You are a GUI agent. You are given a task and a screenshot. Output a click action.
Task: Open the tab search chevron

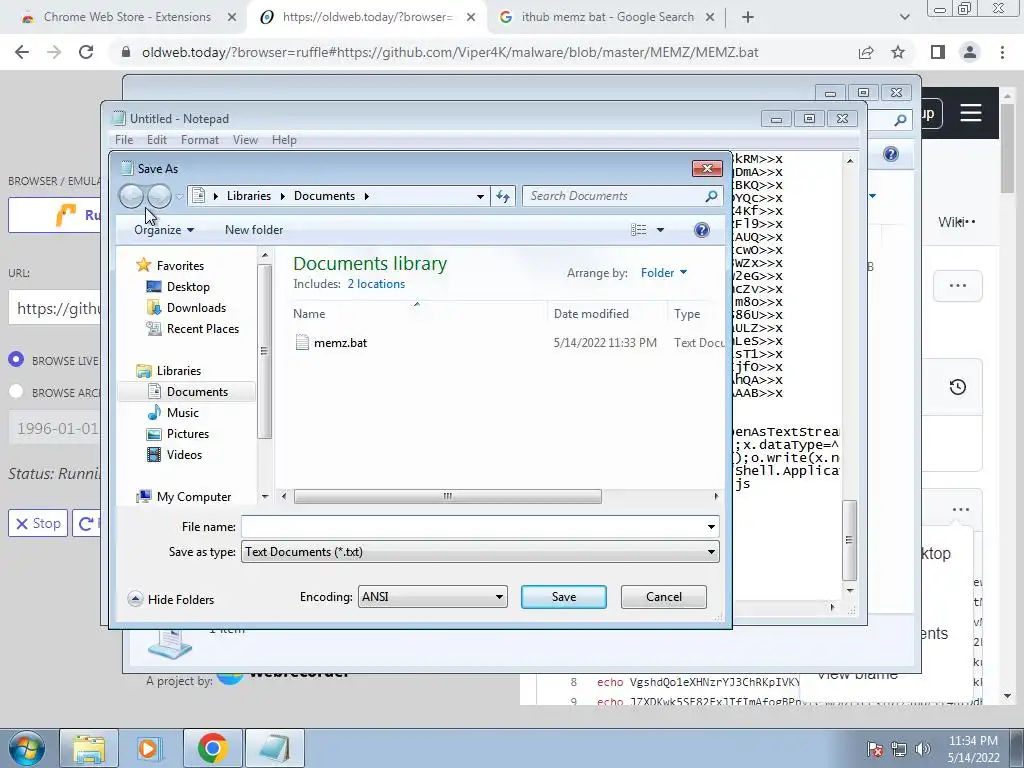pyautogui.click(x=904, y=17)
